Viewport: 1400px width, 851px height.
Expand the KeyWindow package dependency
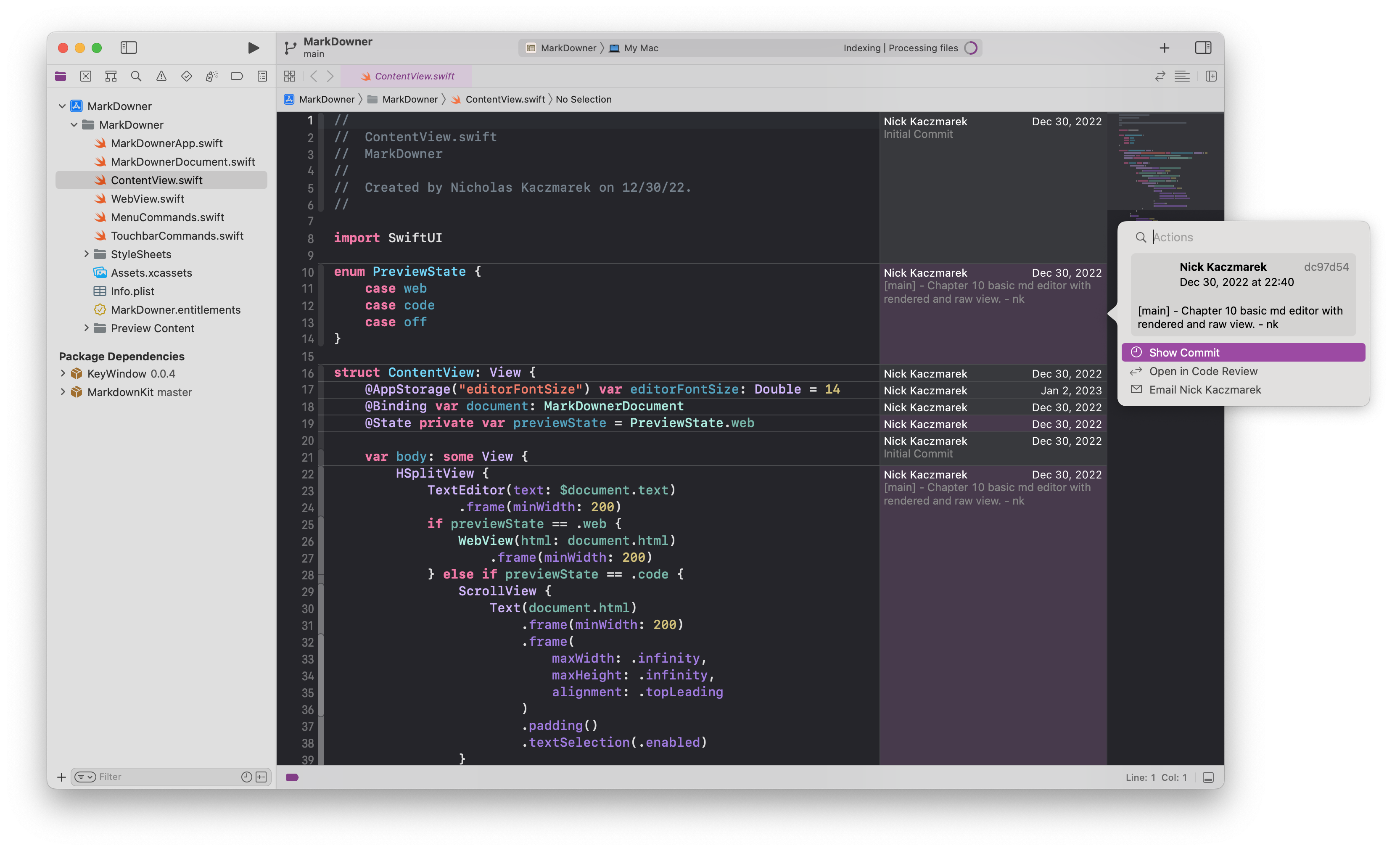pyautogui.click(x=63, y=373)
